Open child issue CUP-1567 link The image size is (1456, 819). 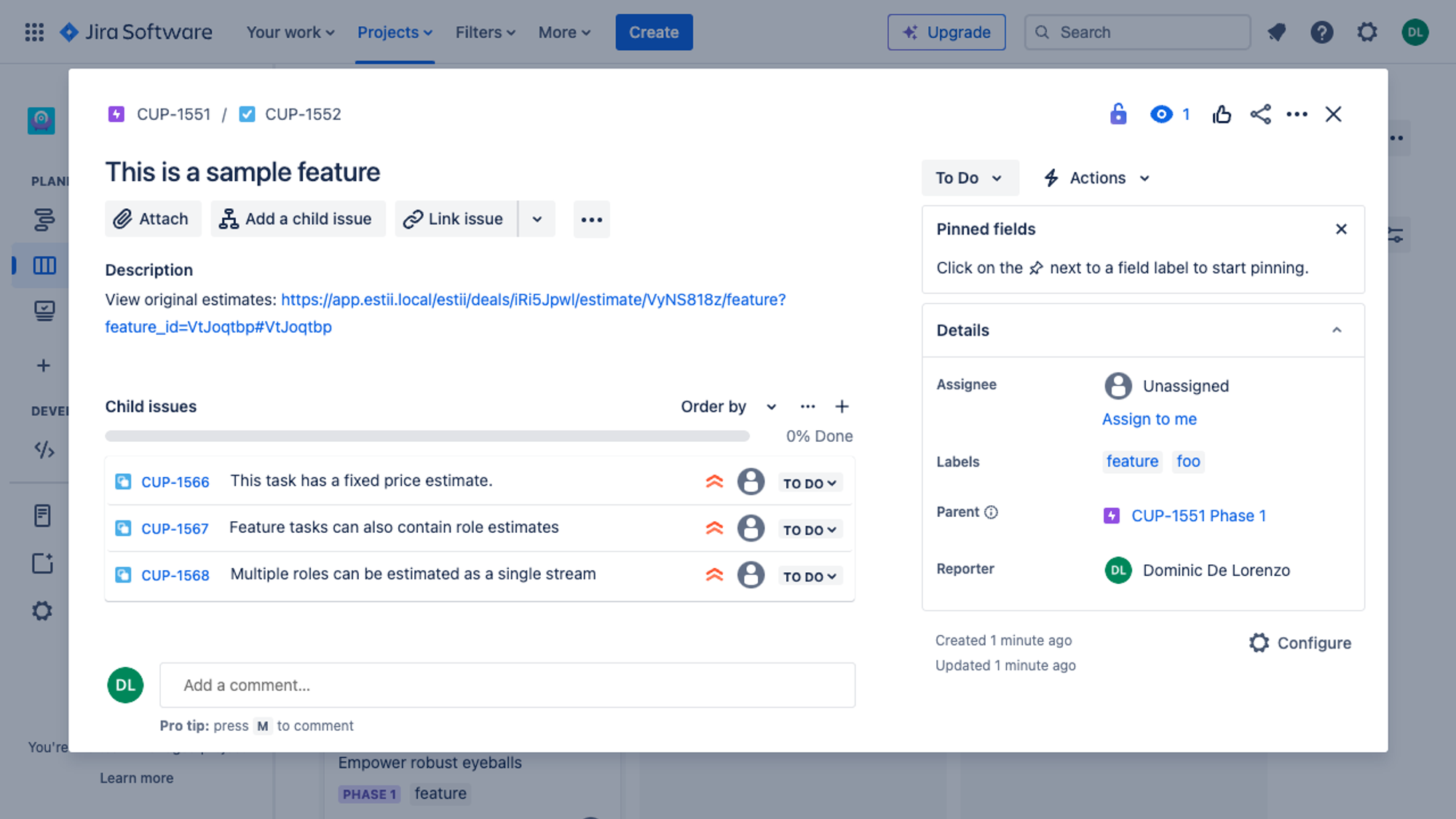tap(175, 529)
